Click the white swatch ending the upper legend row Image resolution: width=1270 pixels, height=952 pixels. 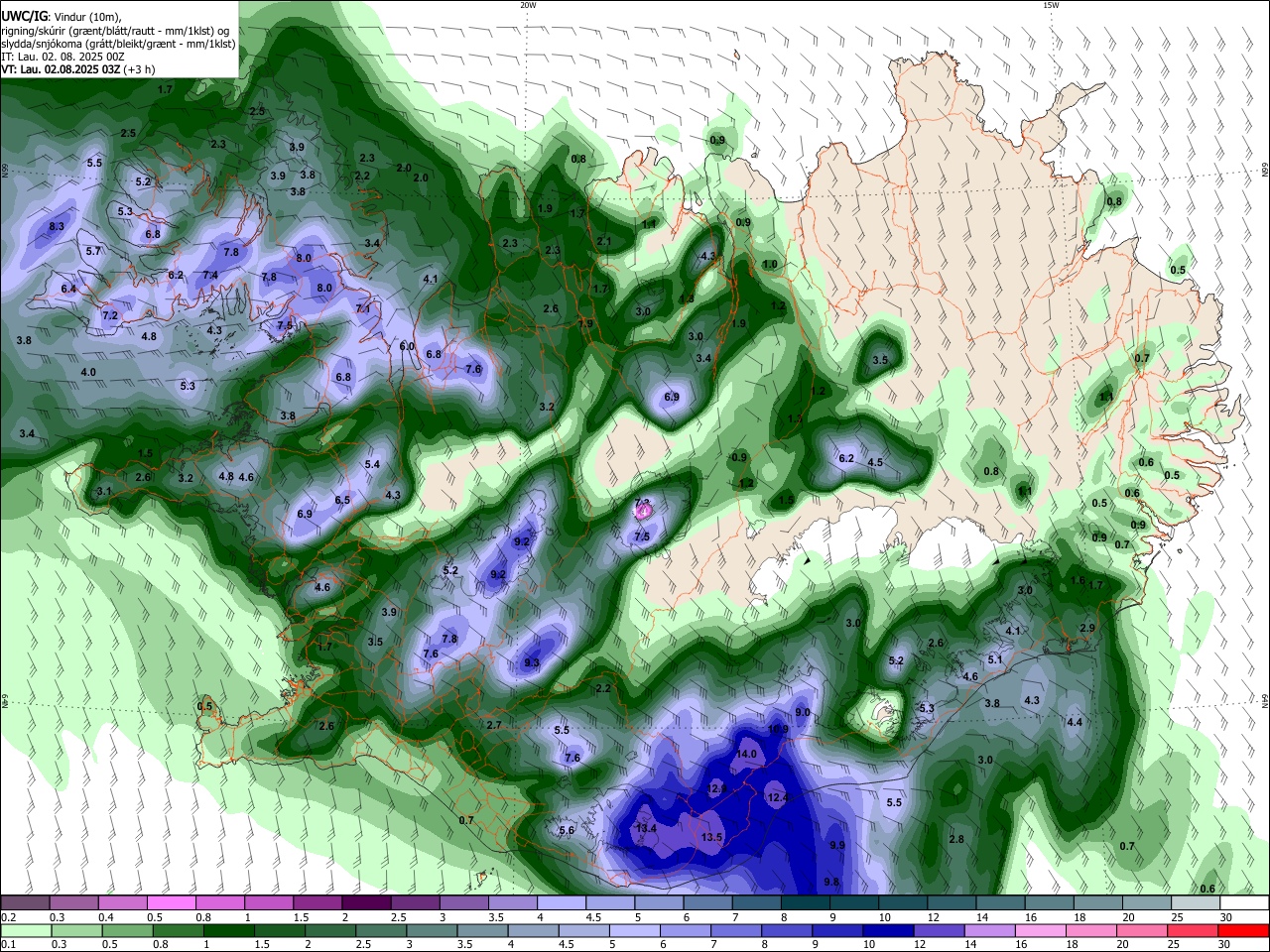(x=1245, y=903)
